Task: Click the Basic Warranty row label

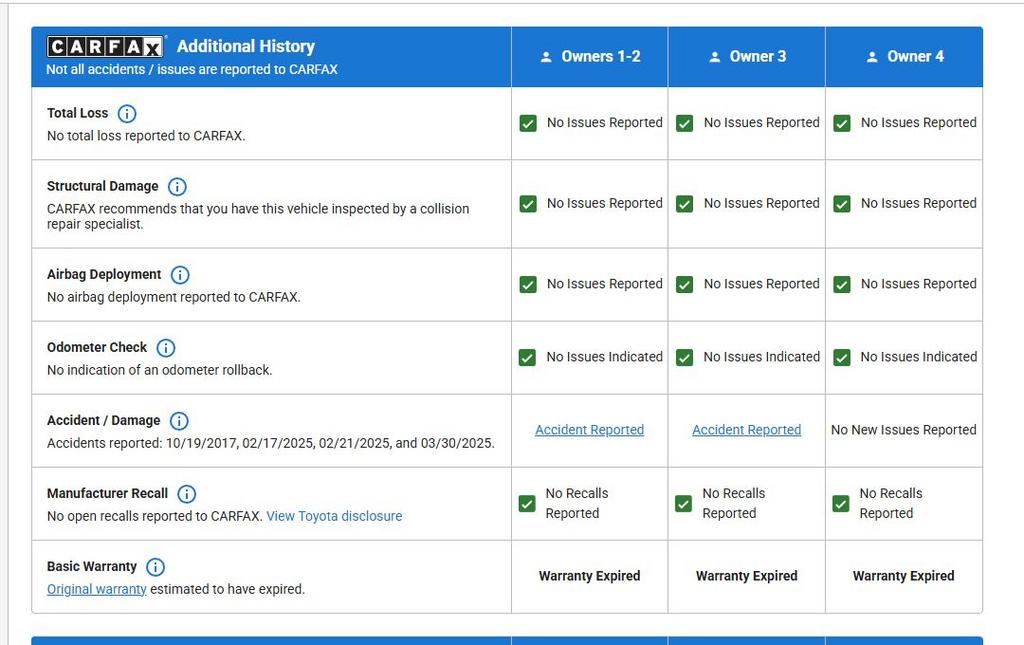Action: point(92,567)
